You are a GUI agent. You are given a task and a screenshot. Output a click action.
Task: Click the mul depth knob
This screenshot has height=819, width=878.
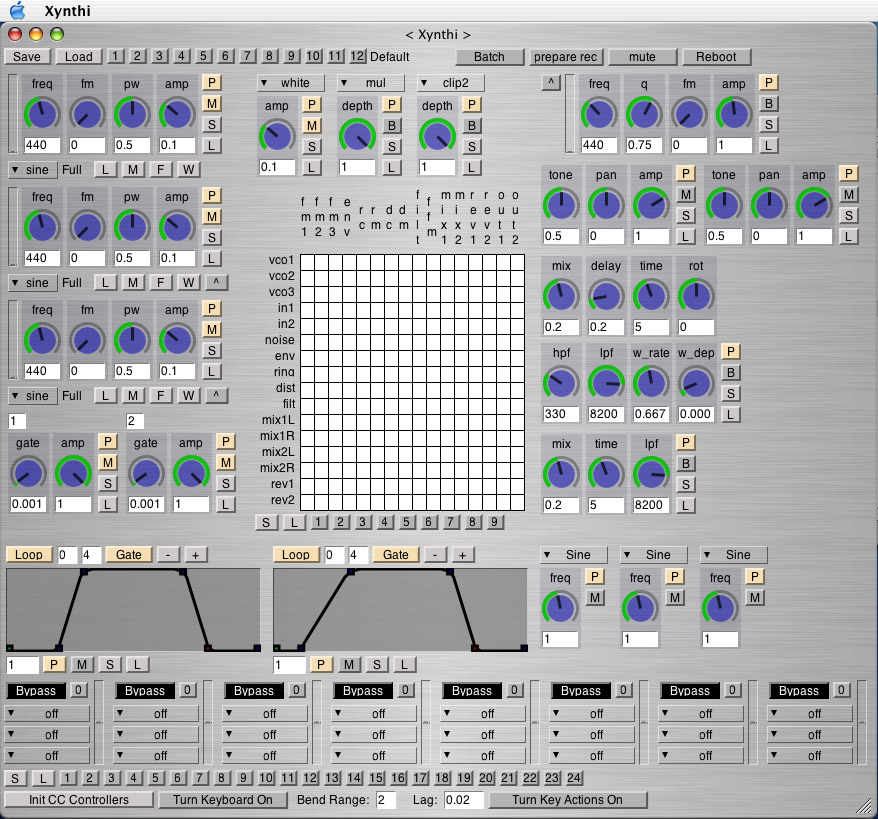tap(357, 136)
